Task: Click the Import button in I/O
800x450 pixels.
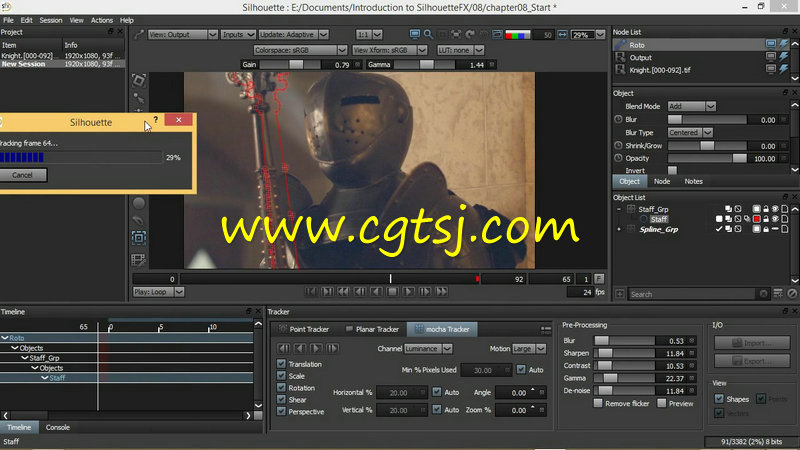Action: tap(752, 343)
